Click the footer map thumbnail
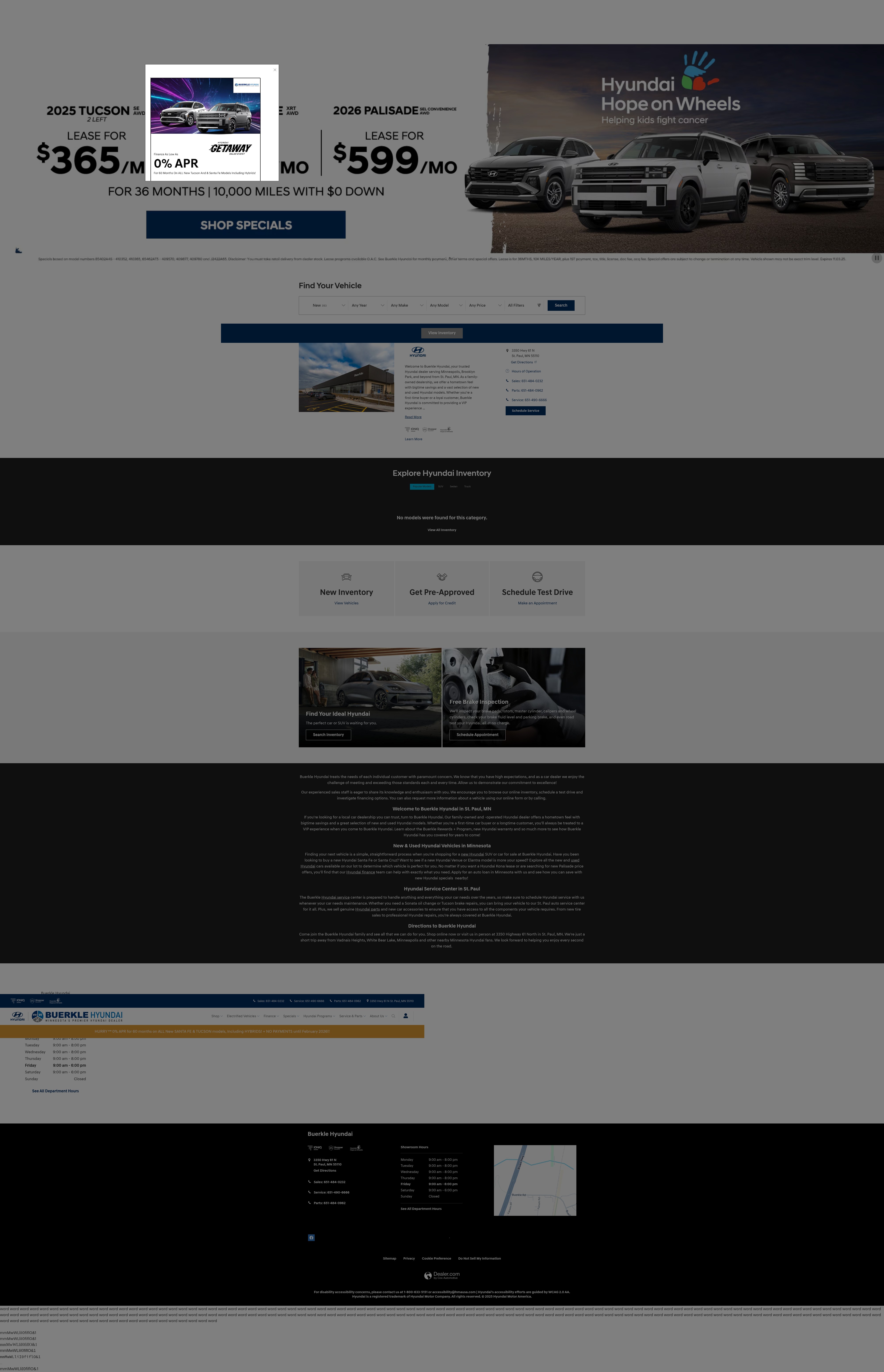Screen dimensions: 884x1372 (535, 1180)
